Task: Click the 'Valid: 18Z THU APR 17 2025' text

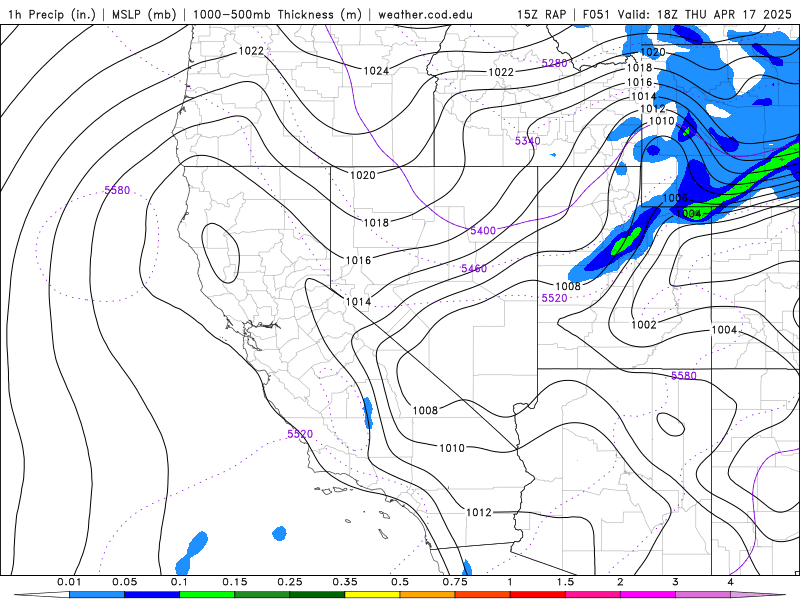Action: (705, 14)
